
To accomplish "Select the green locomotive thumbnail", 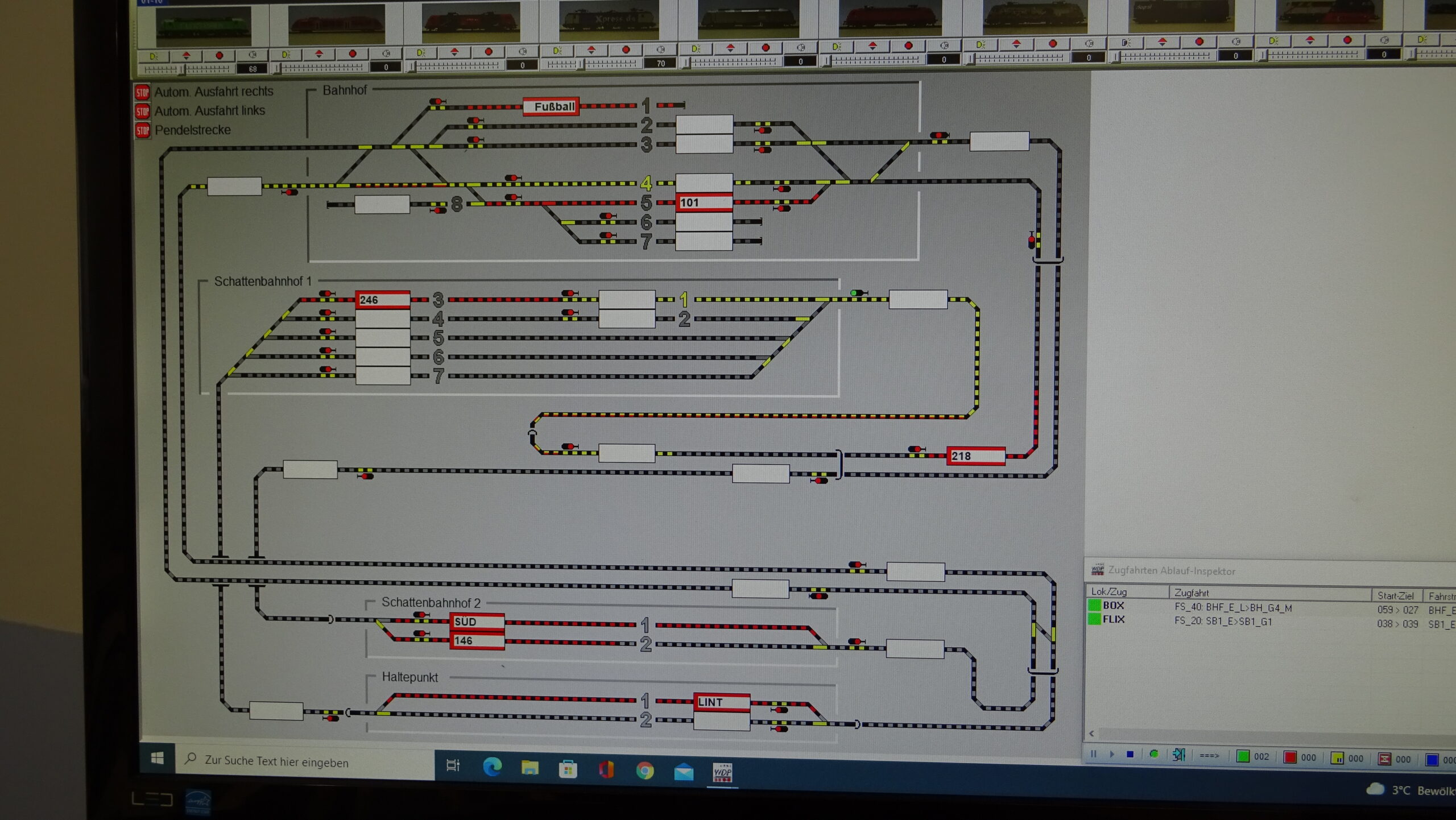I will 204,27.
